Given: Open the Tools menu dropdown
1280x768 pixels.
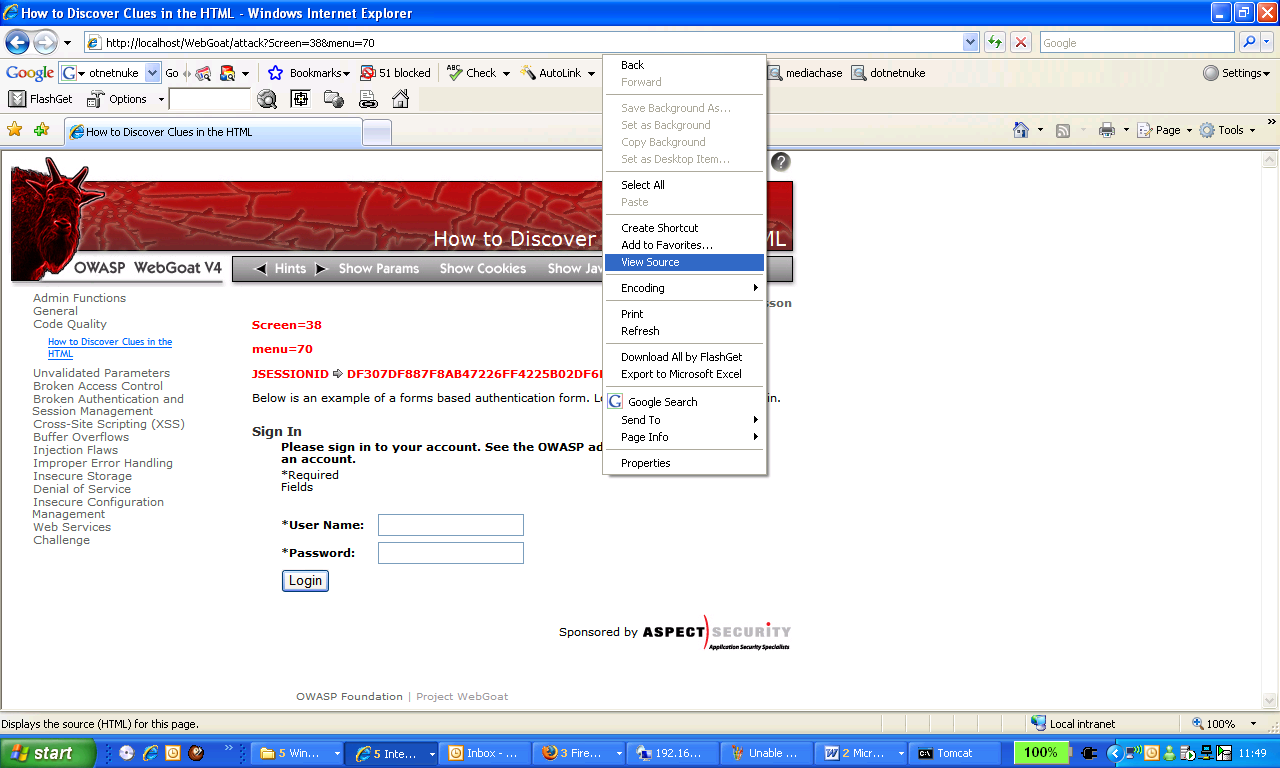Looking at the screenshot, I should (1229, 130).
